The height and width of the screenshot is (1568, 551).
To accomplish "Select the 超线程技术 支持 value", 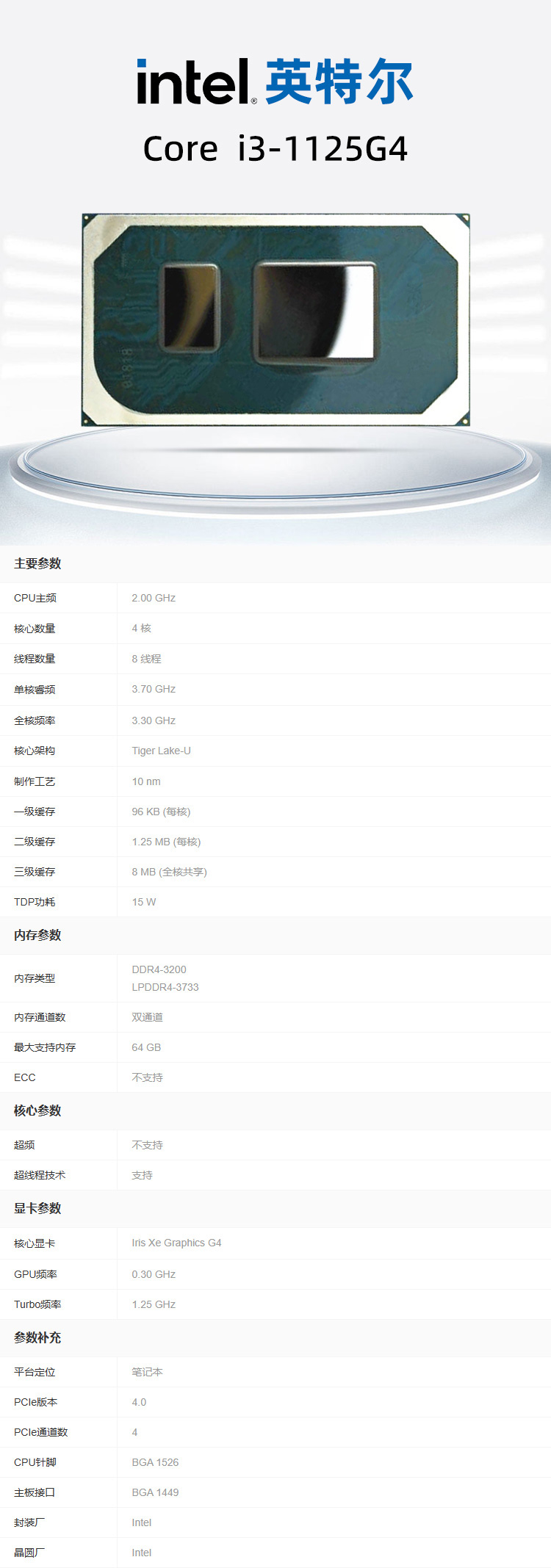I will point(142,1175).
